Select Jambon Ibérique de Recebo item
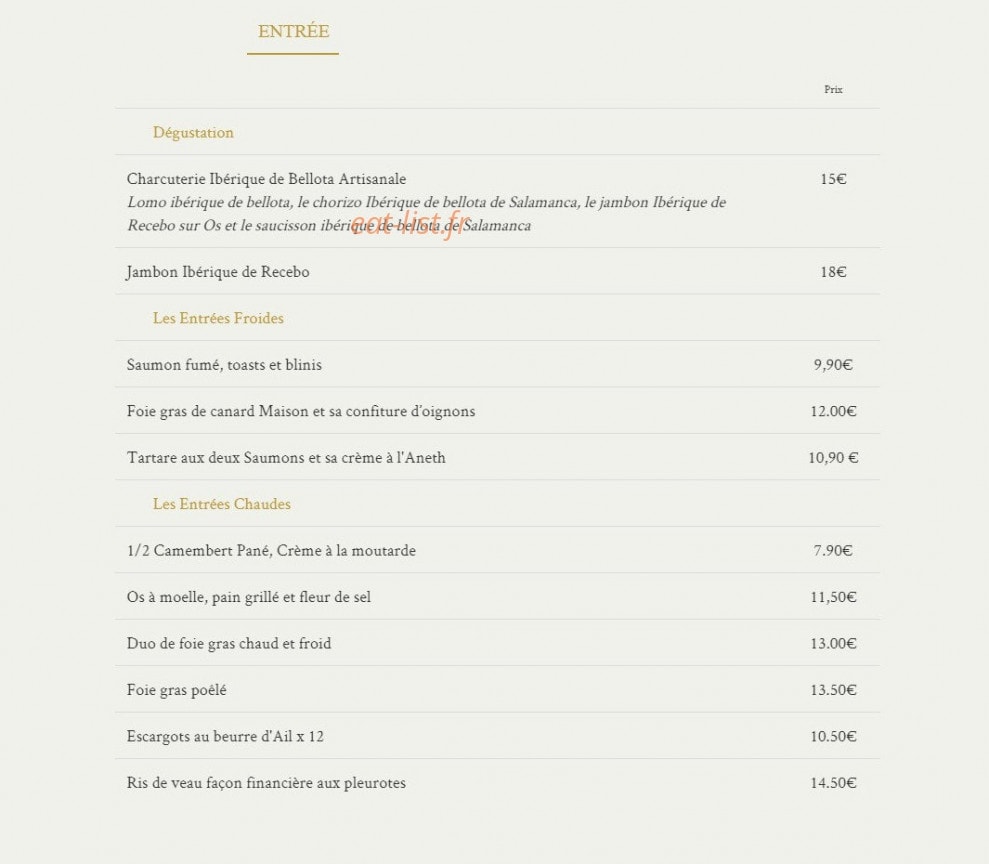This screenshot has width=989, height=864. (218, 272)
